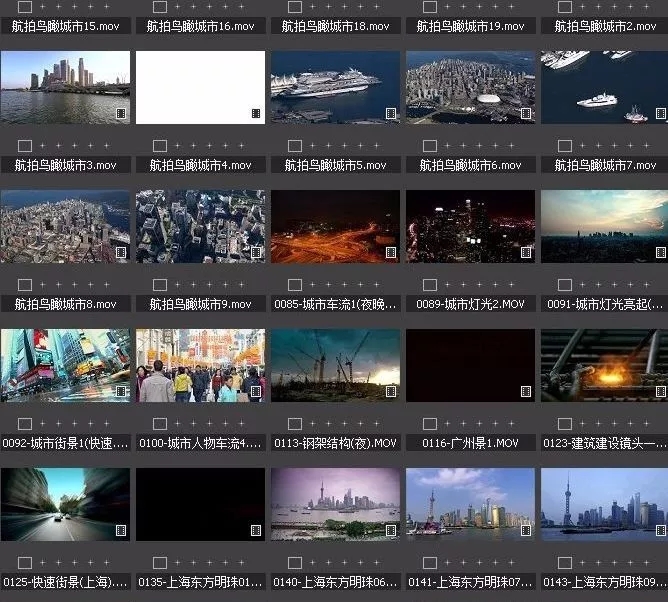
Task: Click the file name 0123-建筑建设镜头一…
Action: coord(605,443)
